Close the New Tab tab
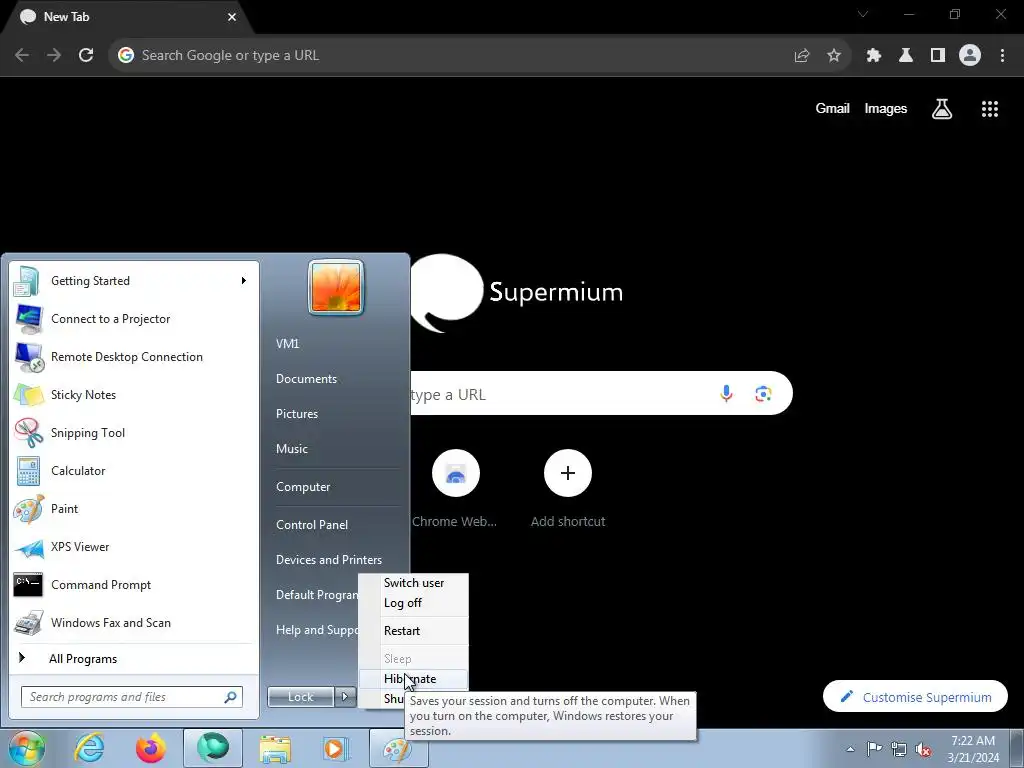This screenshot has width=1024, height=768. [x=232, y=17]
